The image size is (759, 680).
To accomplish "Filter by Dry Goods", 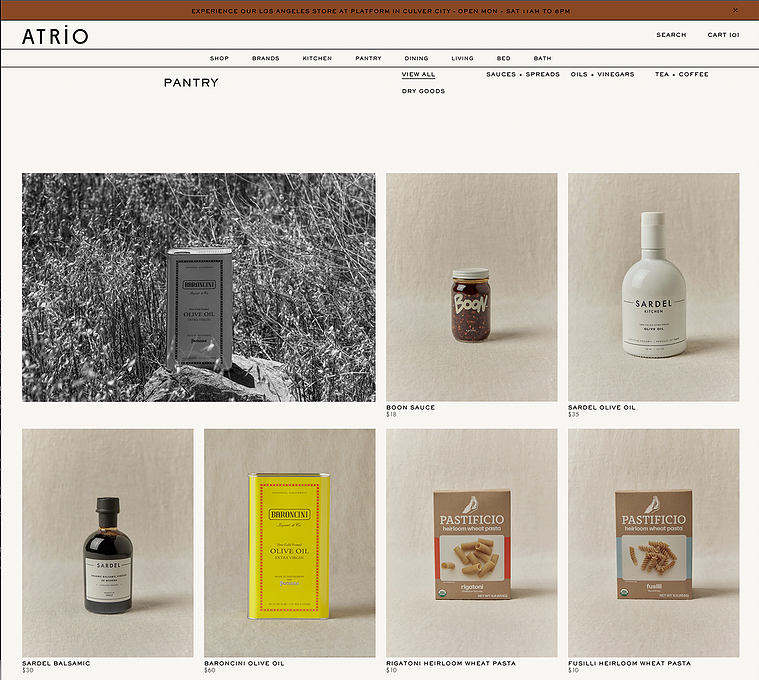I will click(423, 91).
